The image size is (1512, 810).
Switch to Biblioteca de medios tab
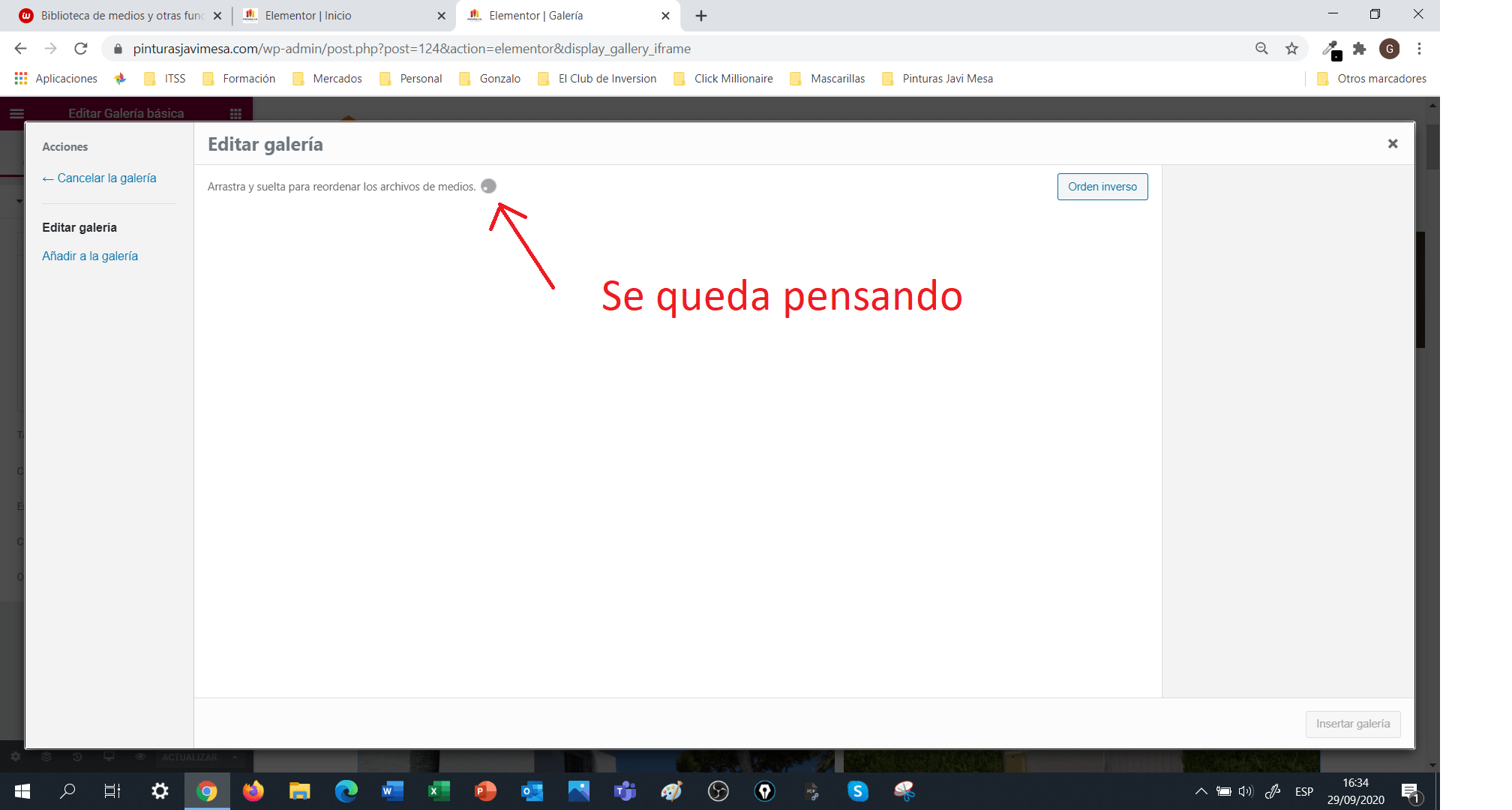(120, 16)
